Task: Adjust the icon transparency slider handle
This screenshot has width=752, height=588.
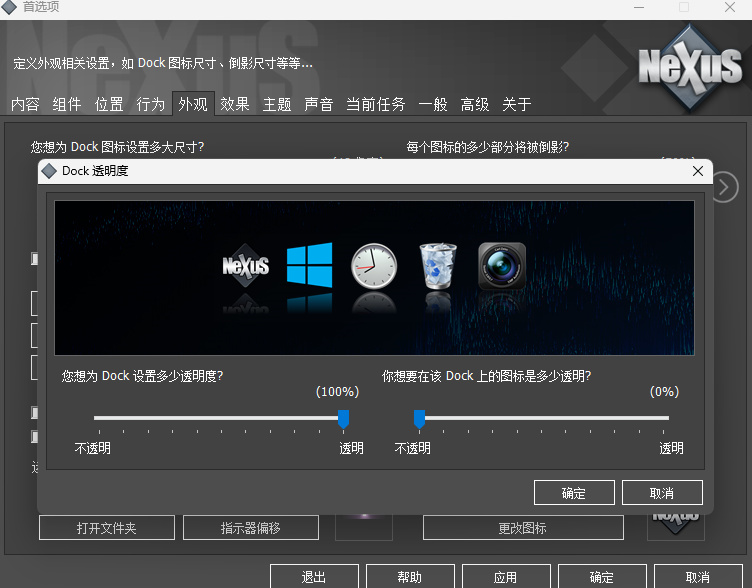Action: (419, 419)
